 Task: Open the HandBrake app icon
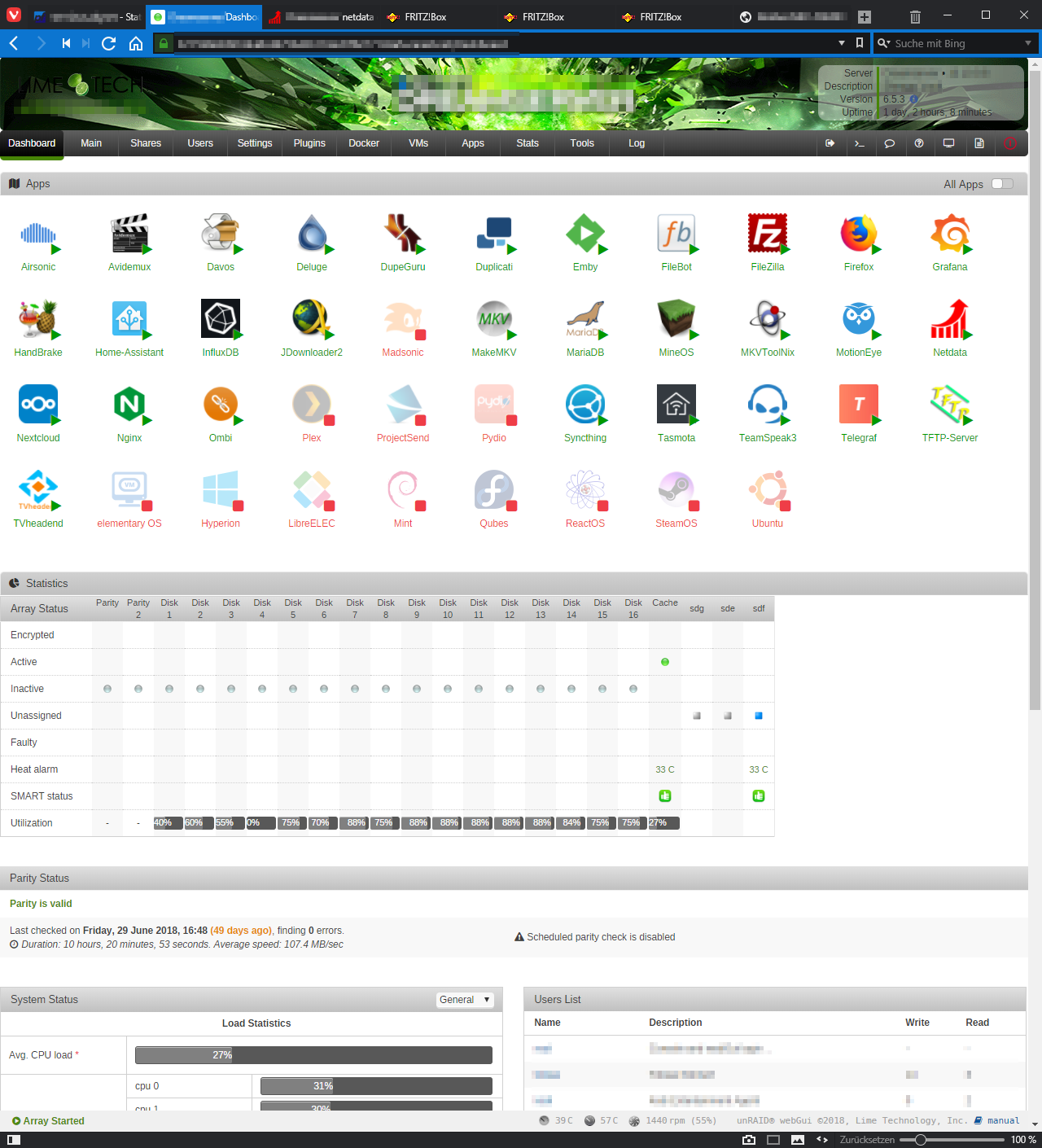pos(38,320)
